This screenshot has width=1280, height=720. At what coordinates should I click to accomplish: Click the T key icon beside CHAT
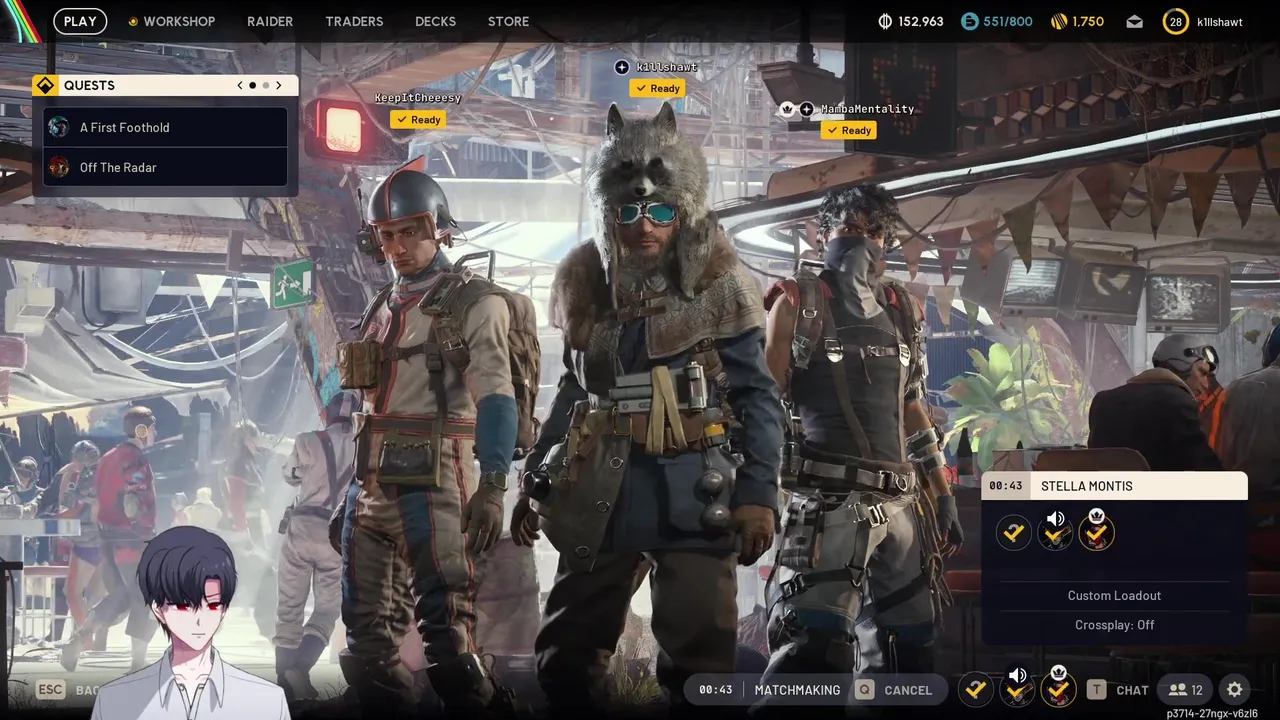tap(1096, 690)
